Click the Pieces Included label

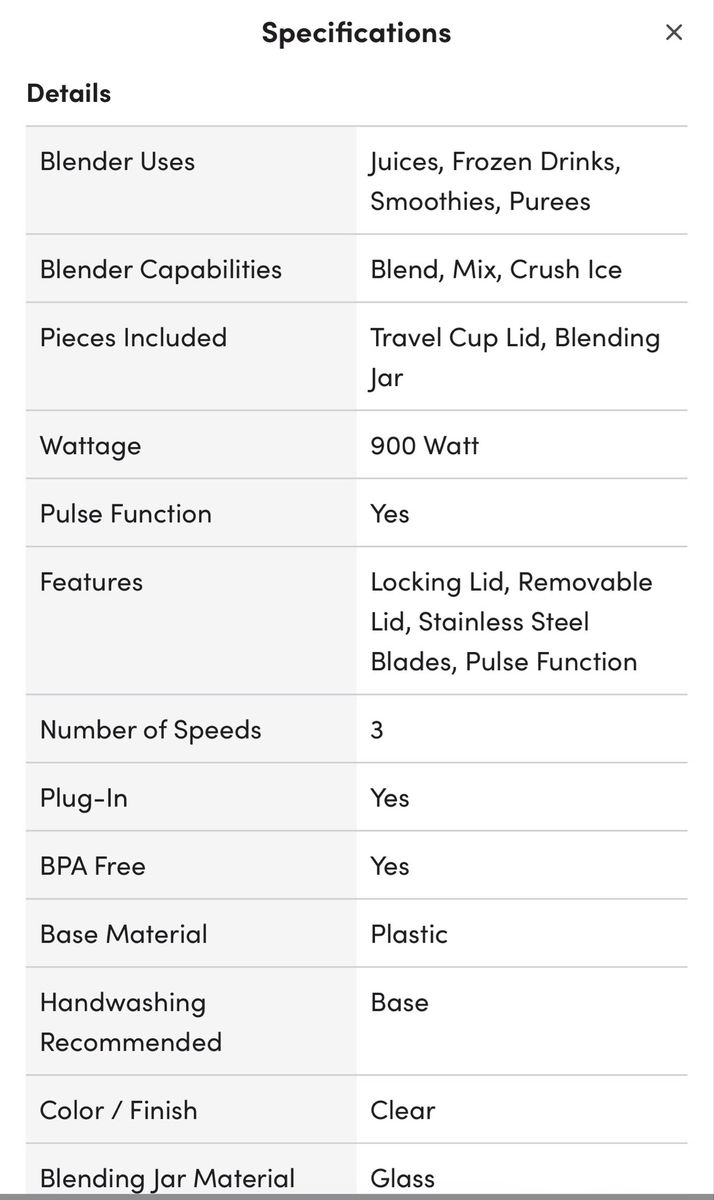pyautogui.click(x=133, y=337)
